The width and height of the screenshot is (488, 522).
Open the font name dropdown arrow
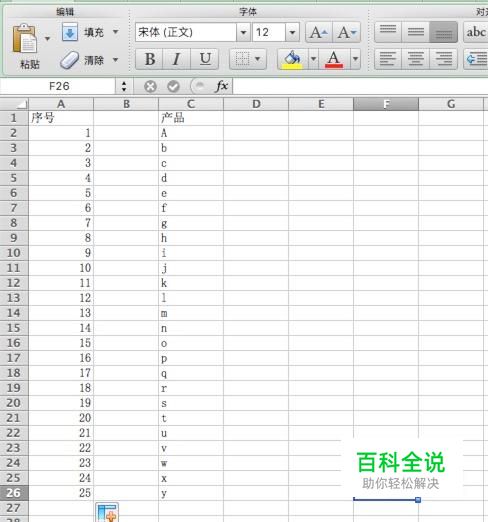click(x=243, y=32)
